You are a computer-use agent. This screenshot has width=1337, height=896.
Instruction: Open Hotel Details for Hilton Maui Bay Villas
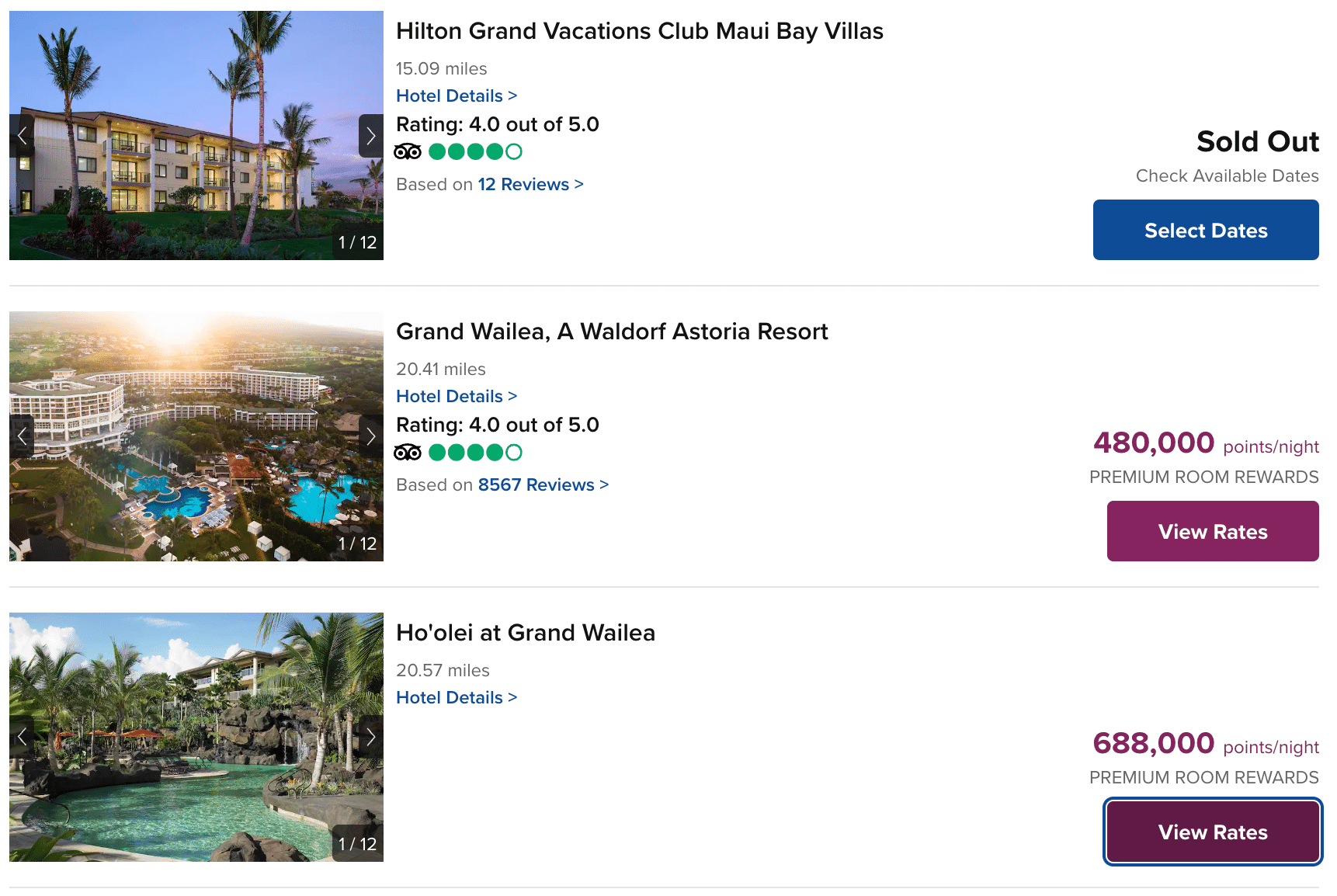[x=456, y=96]
